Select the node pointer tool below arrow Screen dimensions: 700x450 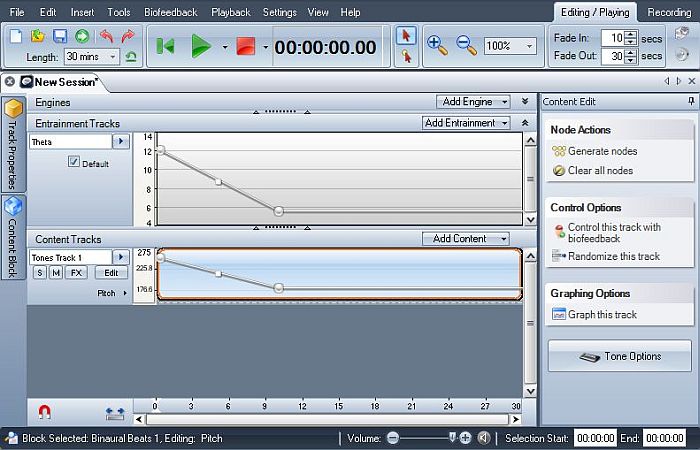pyautogui.click(x=406, y=57)
